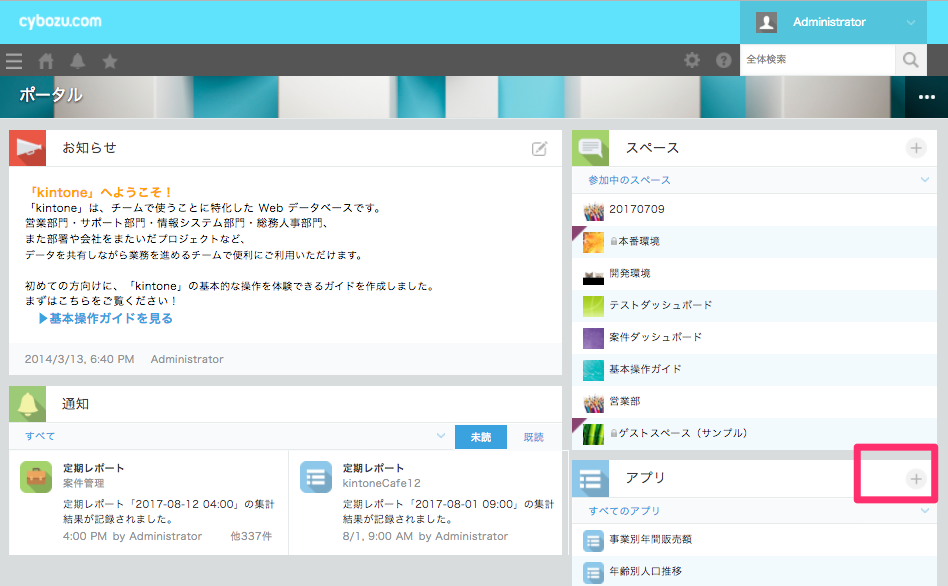The width and height of the screenshot is (948, 586).
Task: Open kintoneCafe12 定期レポート notification title
Action: tap(374, 468)
